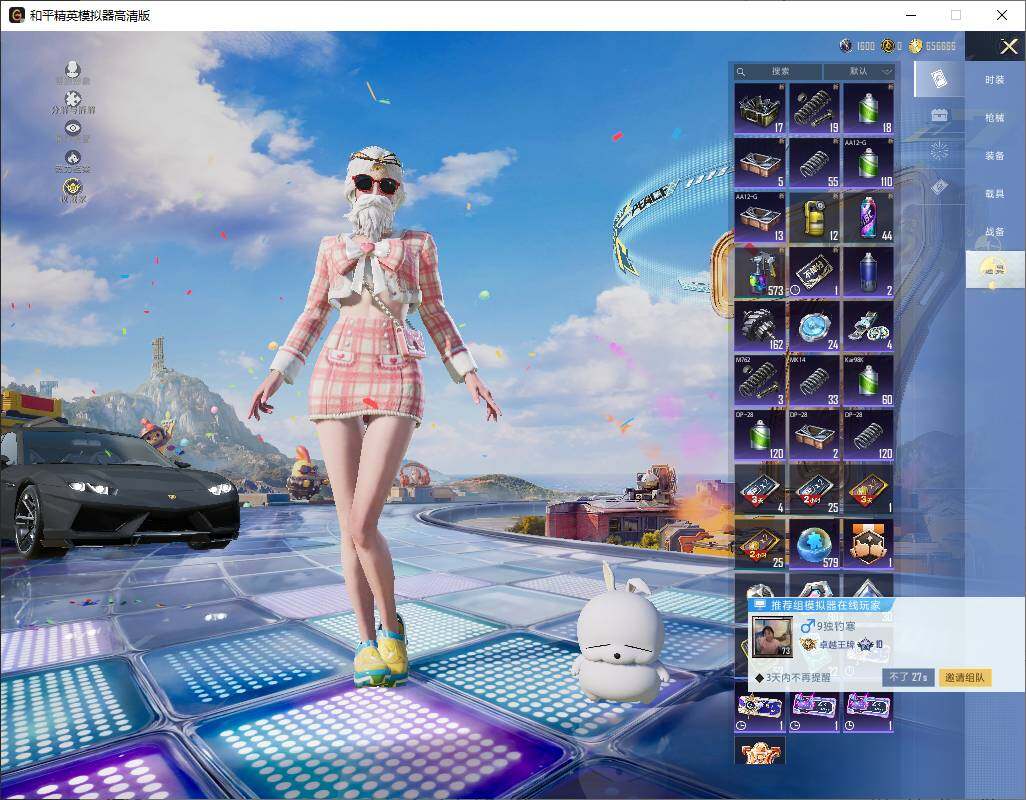Click the 搜索 search field

[x=777, y=71]
